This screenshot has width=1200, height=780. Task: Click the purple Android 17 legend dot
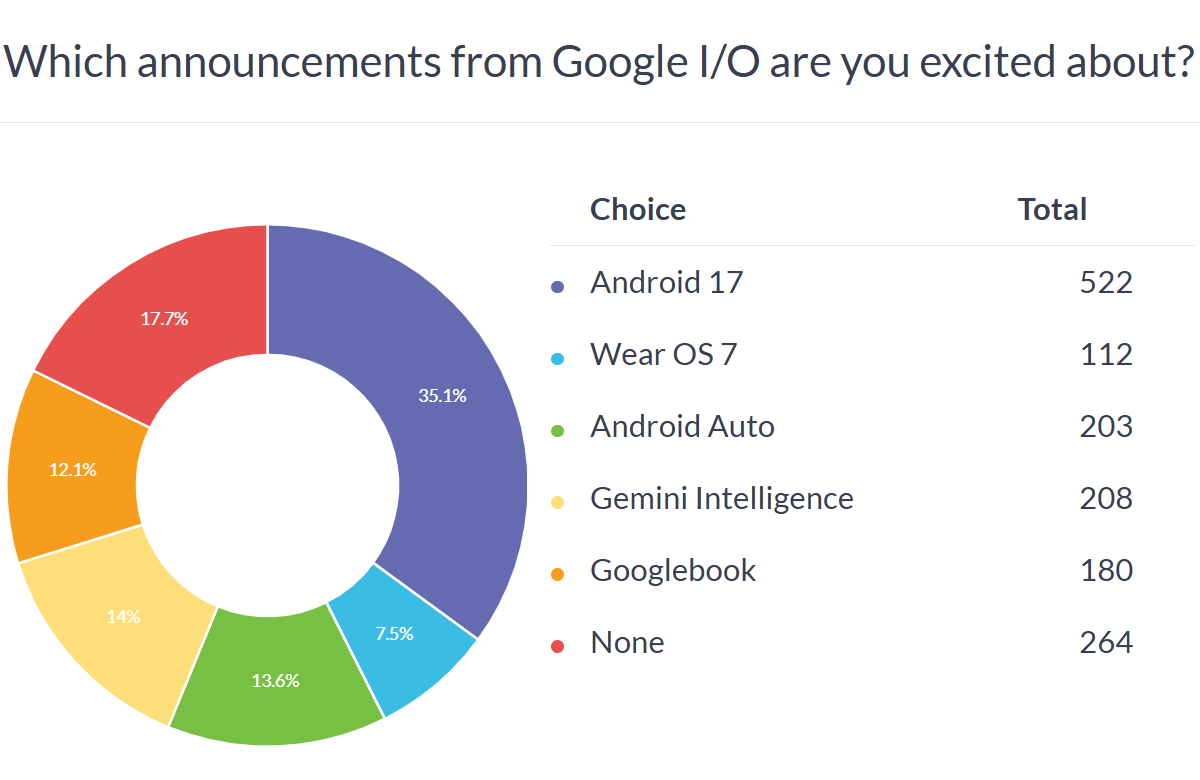coord(558,287)
